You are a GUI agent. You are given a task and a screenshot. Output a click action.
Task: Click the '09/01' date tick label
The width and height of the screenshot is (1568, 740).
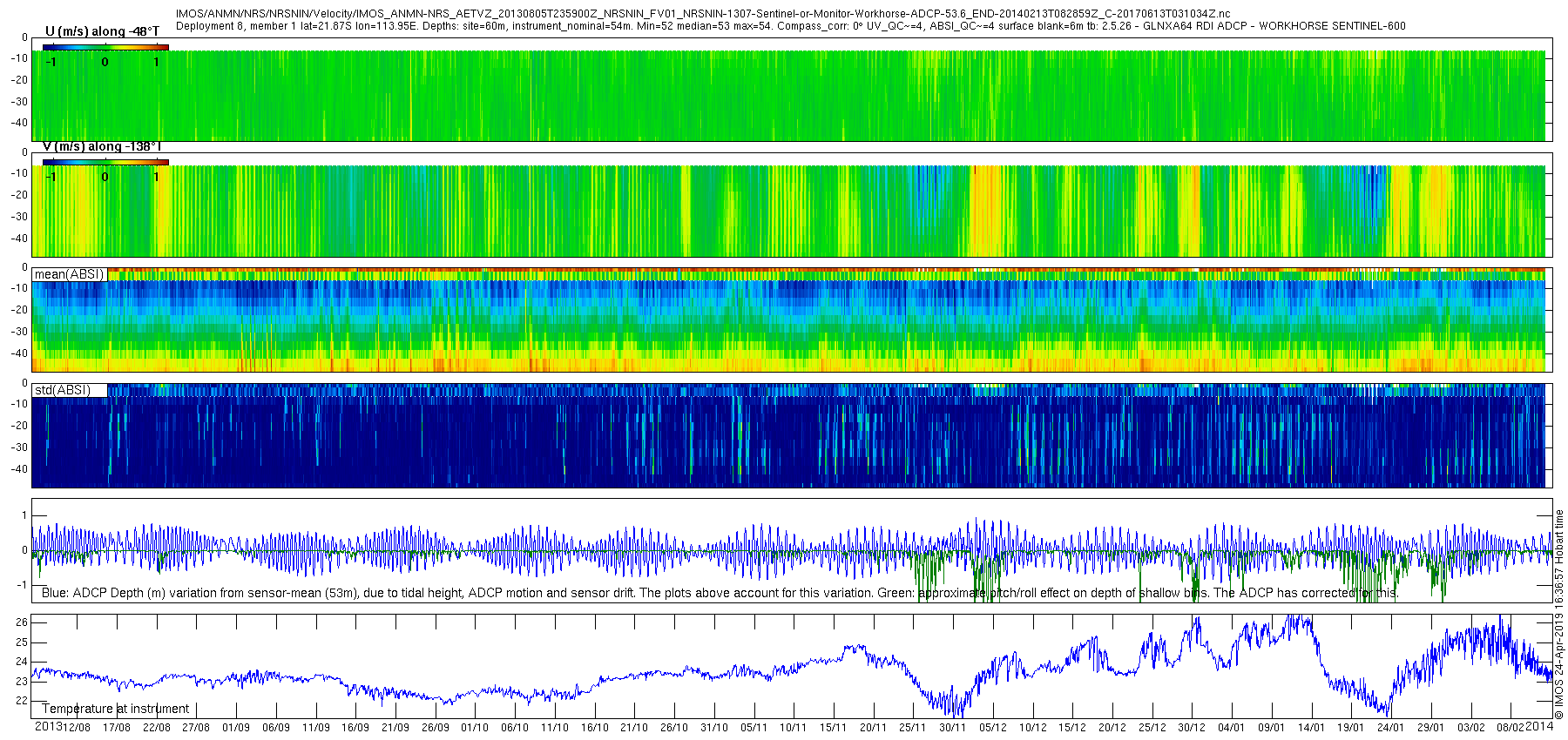tap(1272, 728)
